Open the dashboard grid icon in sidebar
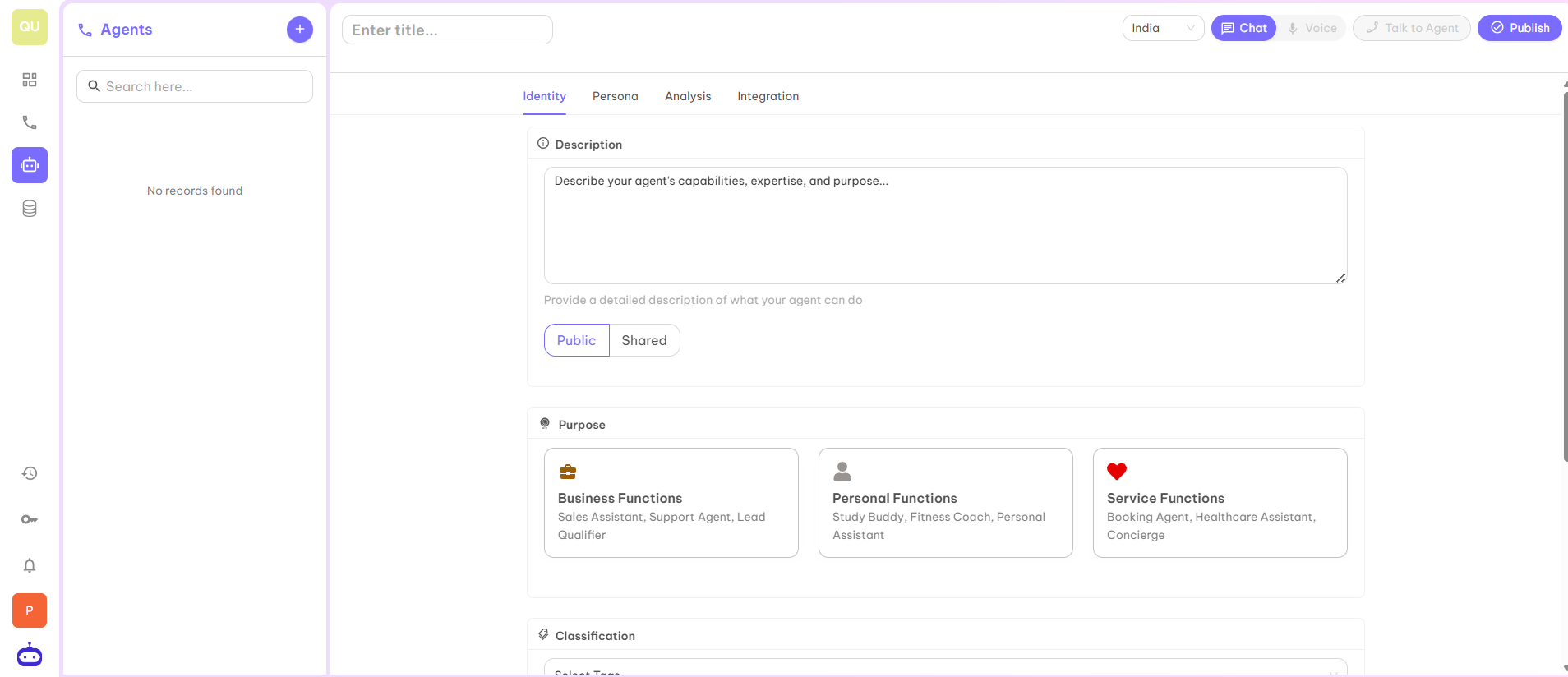This screenshot has width=1568, height=677. click(x=30, y=80)
